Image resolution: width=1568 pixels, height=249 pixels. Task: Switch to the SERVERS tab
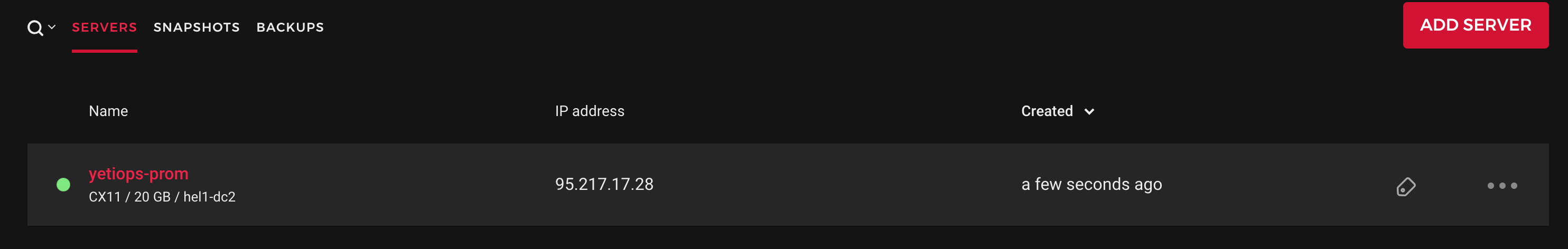tap(104, 27)
